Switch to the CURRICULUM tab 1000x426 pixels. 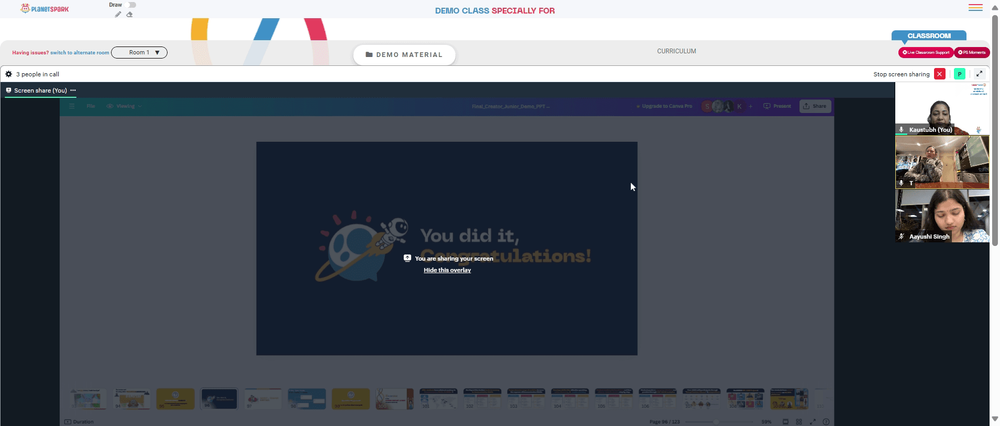[x=677, y=51]
